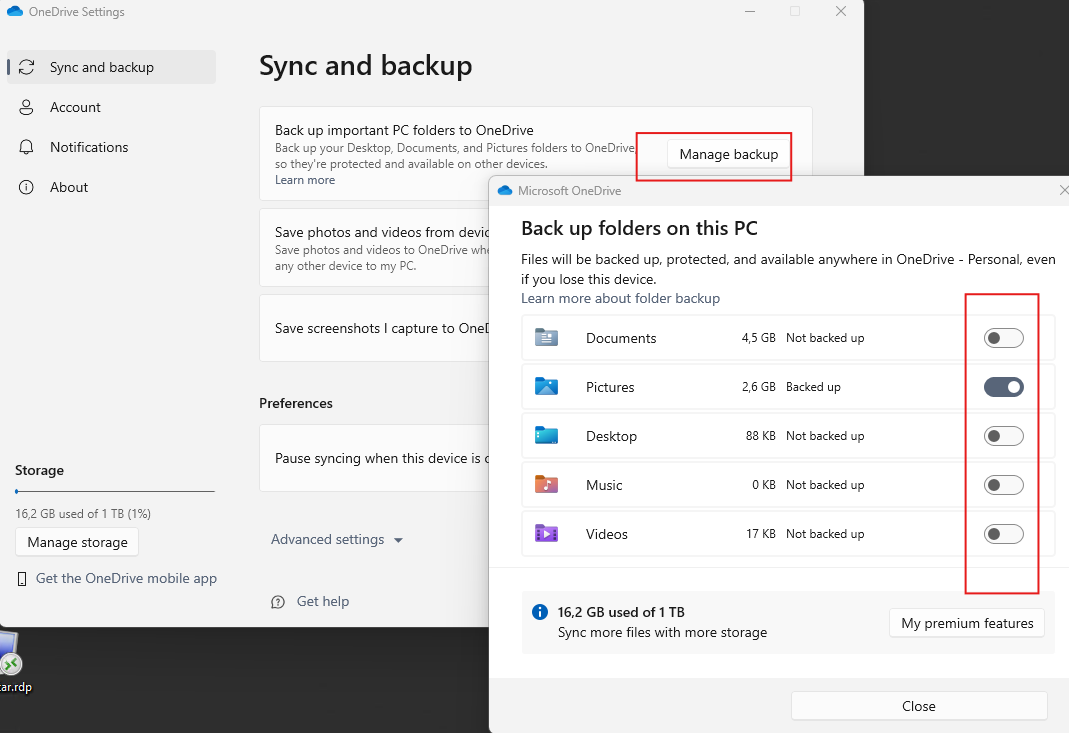Turn off backup for the Pictures folder
Image resolution: width=1069 pixels, height=733 pixels.
(x=1004, y=387)
